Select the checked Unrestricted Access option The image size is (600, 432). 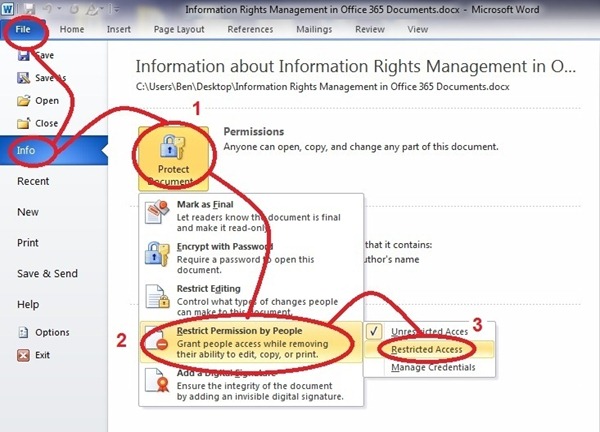tap(429, 331)
